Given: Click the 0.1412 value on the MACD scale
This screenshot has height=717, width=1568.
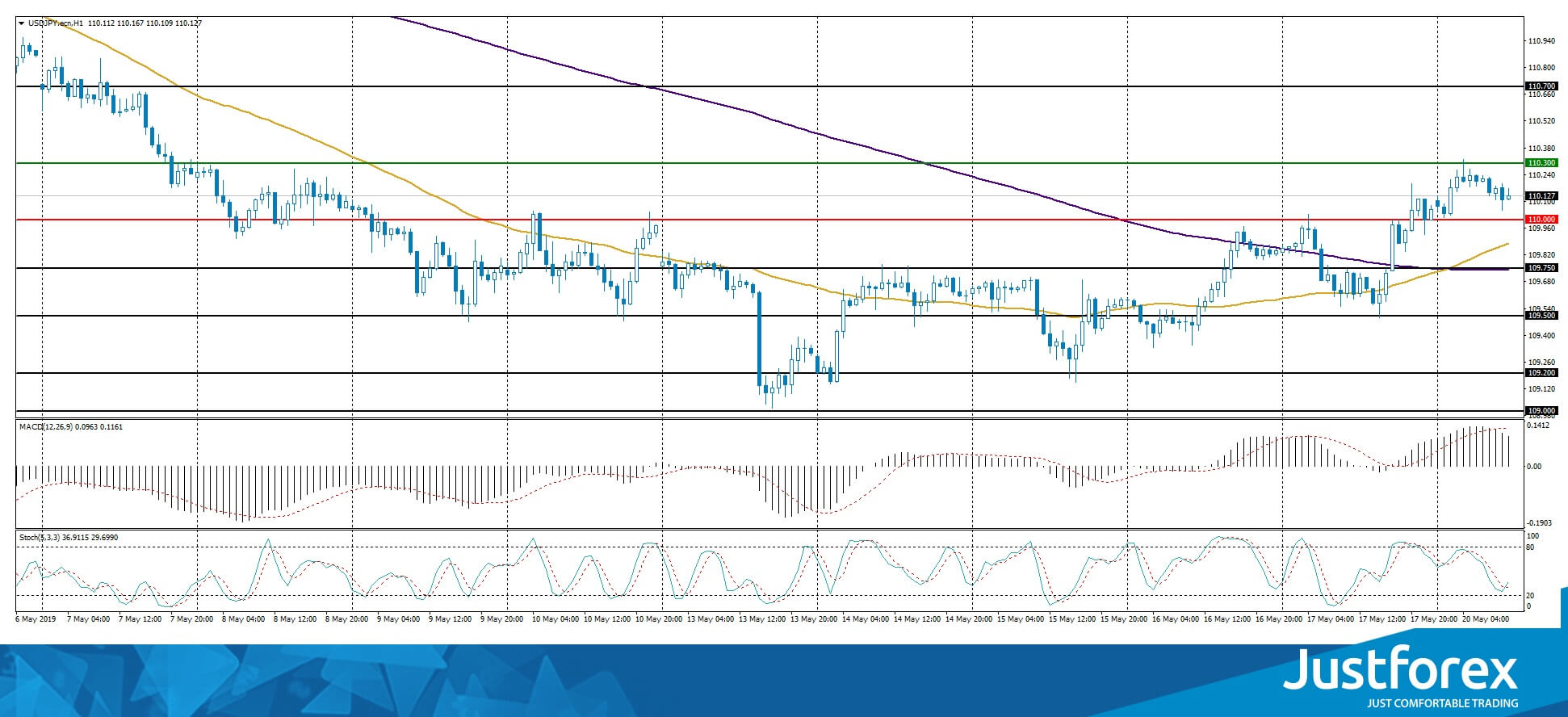Looking at the screenshot, I should tap(1539, 426).
